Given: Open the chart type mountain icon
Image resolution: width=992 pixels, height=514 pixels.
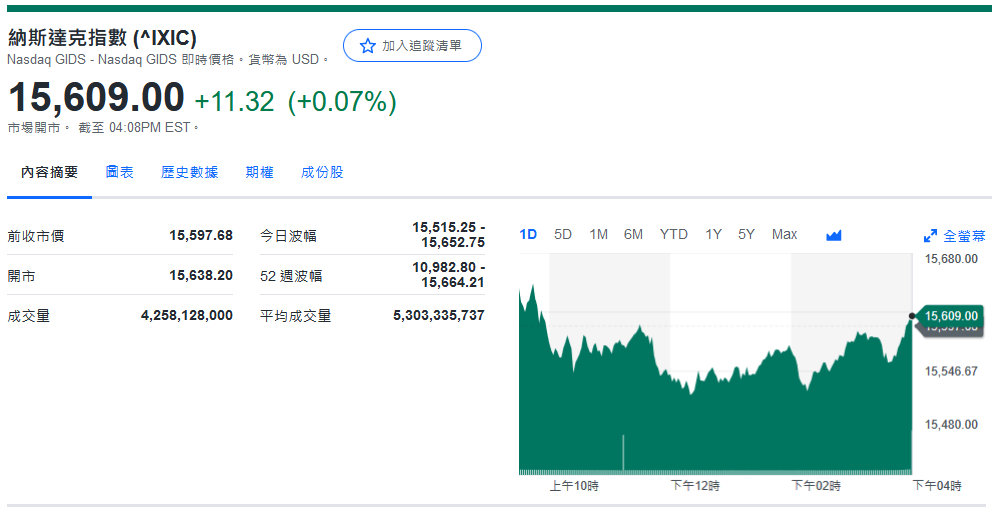Looking at the screenshot, I should (834, 235).
